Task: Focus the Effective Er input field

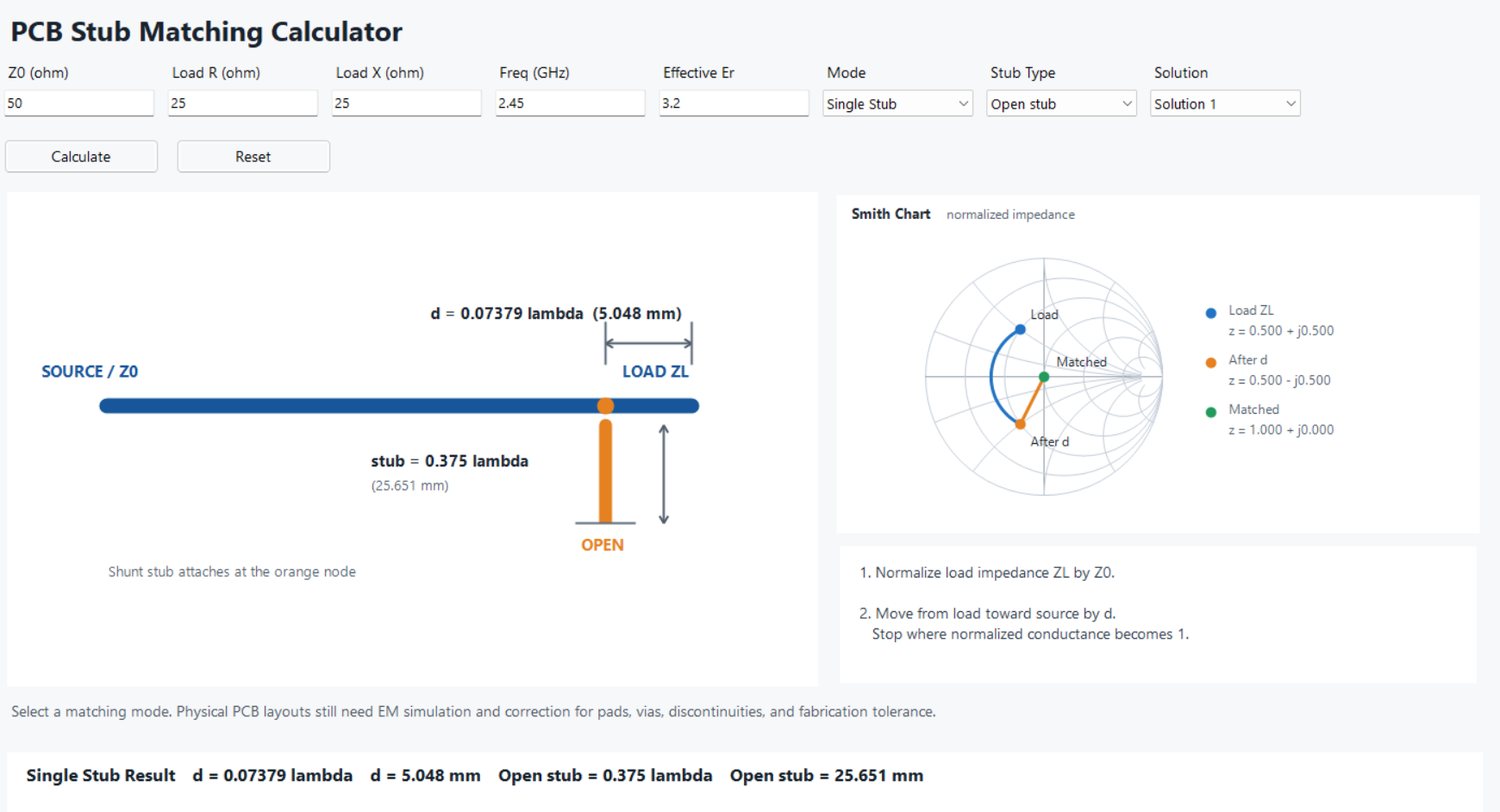Action: click(x=734, y=103)
